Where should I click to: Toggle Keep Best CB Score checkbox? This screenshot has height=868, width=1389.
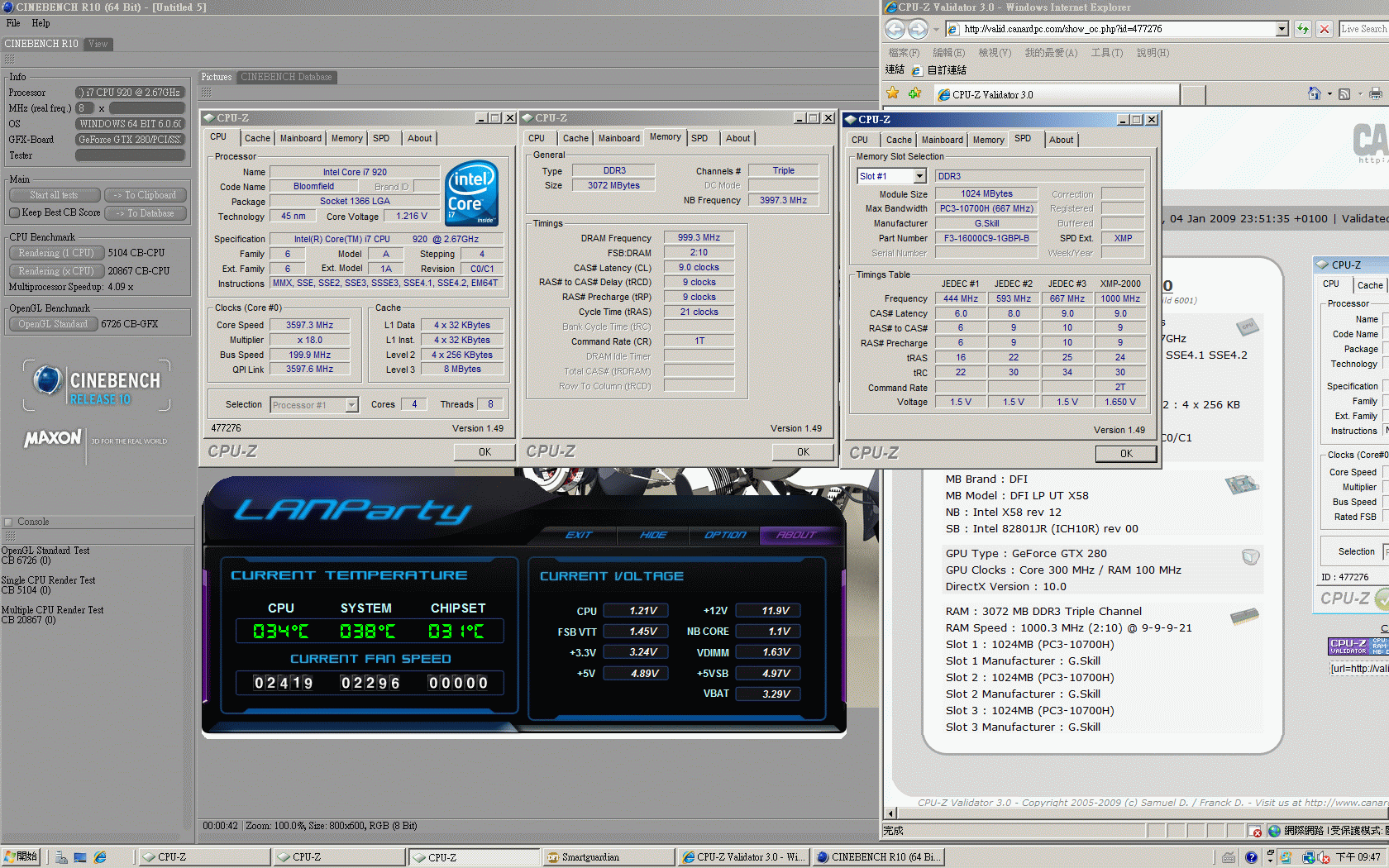coord(14,212)
